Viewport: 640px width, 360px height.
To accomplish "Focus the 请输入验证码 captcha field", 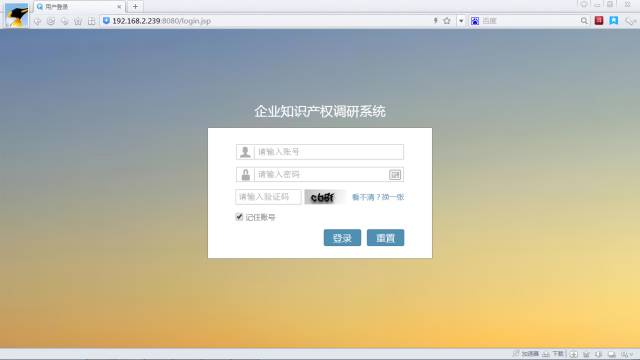I will 268,197.
